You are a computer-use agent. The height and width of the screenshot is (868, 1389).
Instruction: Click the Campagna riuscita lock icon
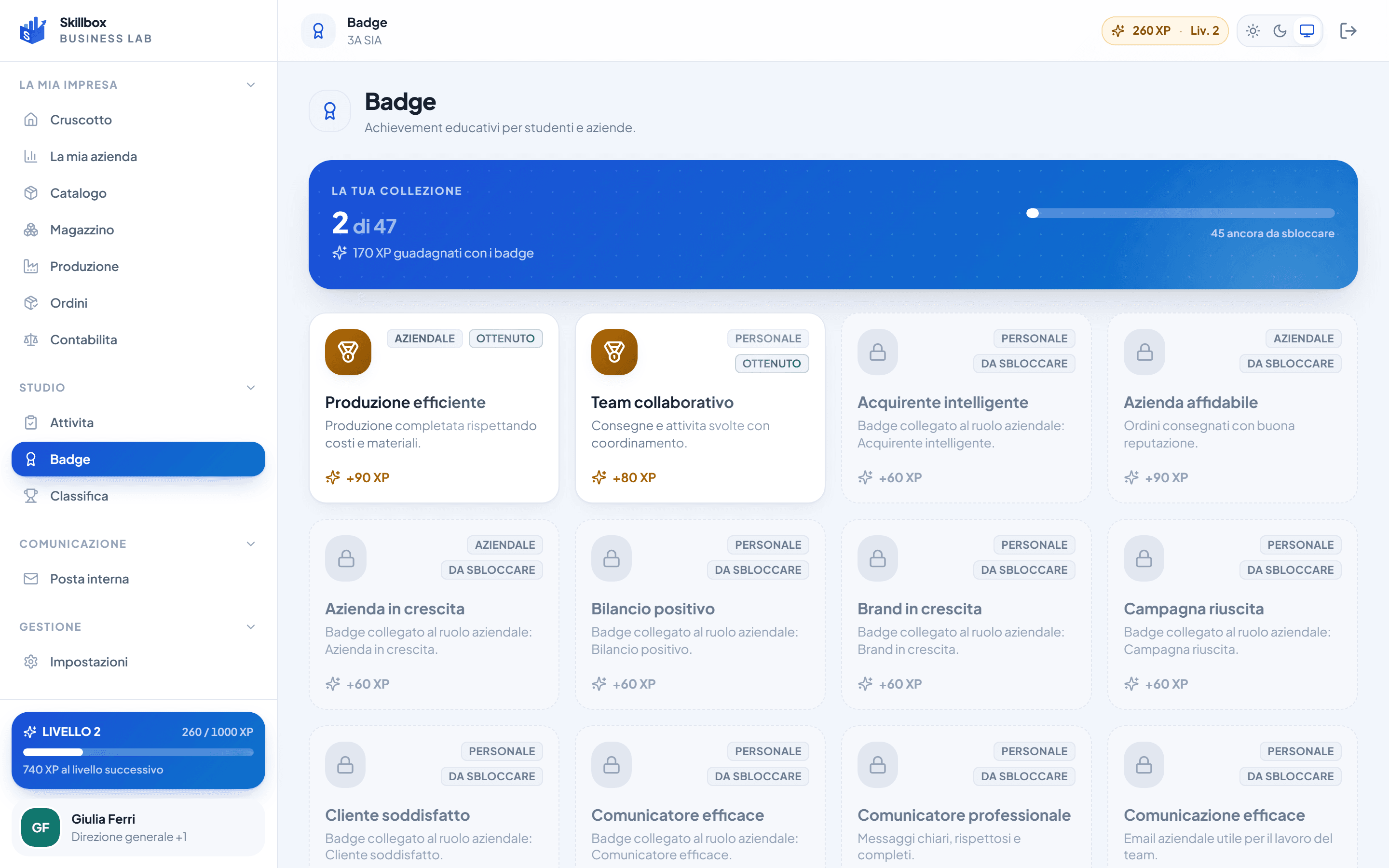(x=1144, y=558)
